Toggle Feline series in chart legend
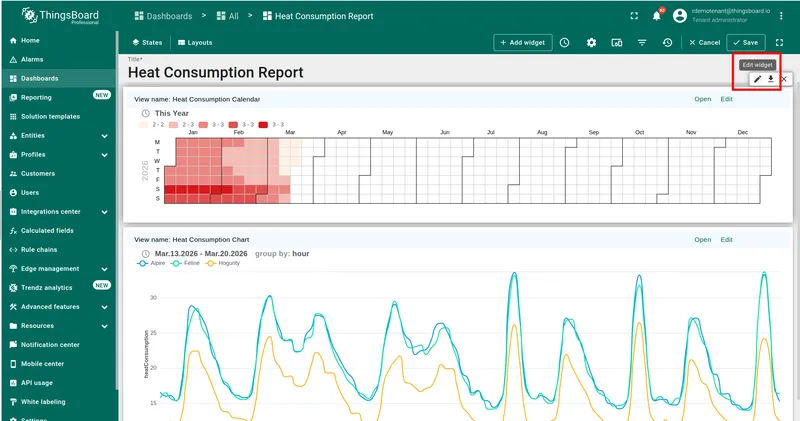 coord(186,263)
